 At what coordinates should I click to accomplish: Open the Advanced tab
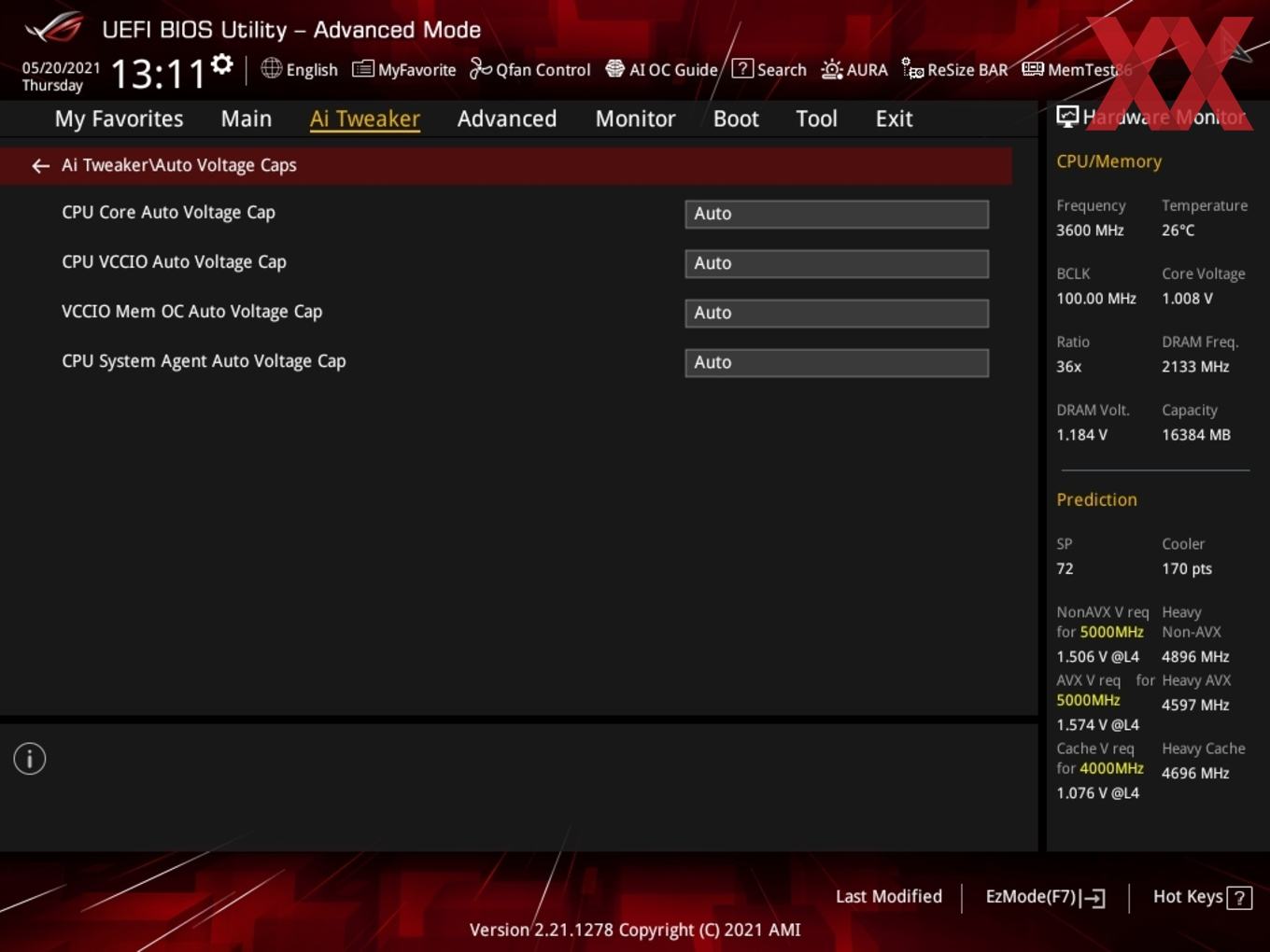click(x=507, y=119)
